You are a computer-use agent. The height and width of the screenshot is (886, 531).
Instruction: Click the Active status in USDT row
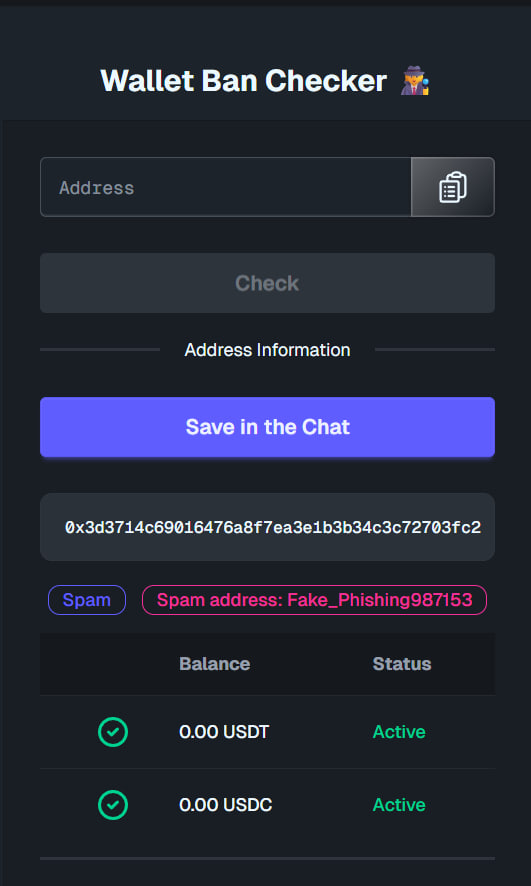pyautogui.click(x=399, y=732)
